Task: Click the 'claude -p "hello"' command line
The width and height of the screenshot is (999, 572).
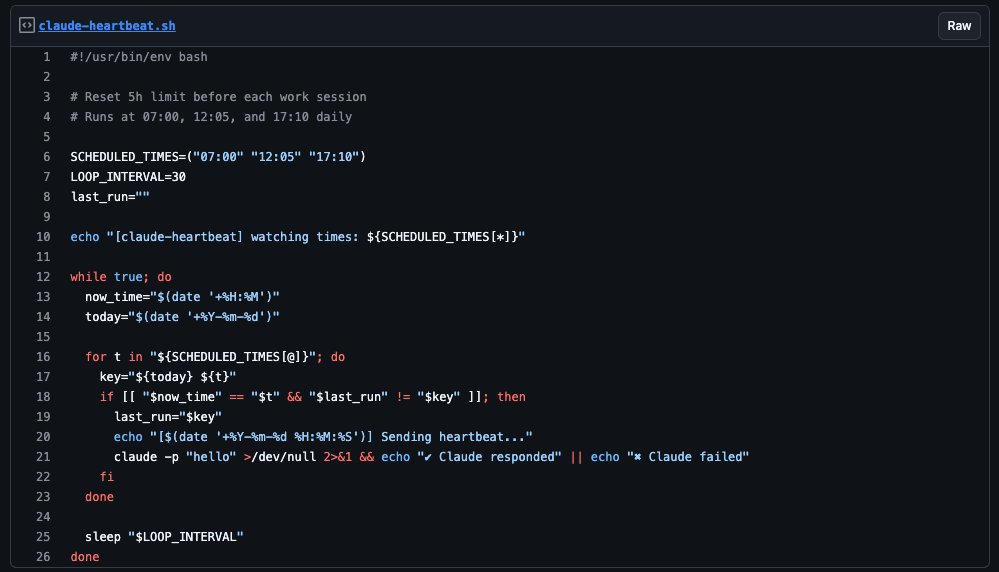Action: coord(431,457)
